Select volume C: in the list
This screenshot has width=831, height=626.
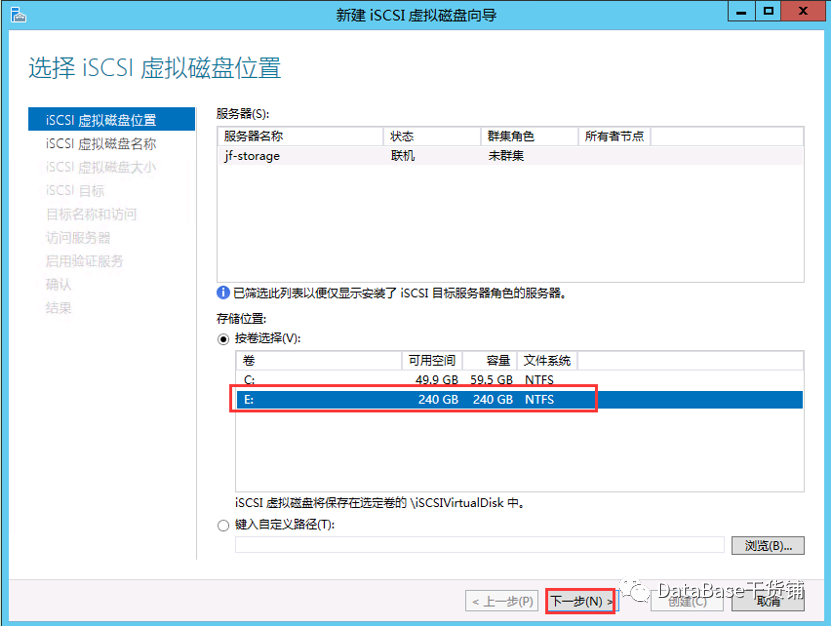click(519, 380)
